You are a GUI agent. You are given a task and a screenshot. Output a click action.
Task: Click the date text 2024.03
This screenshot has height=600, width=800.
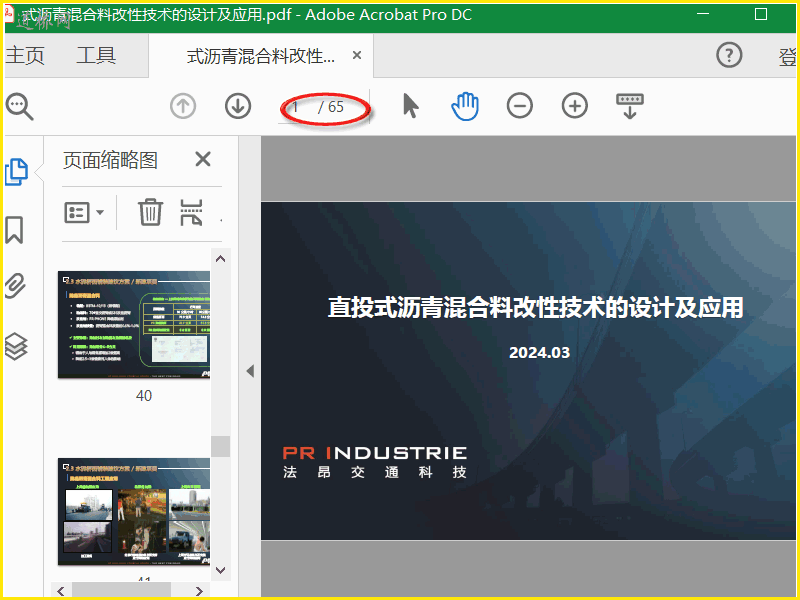(539, 353)
